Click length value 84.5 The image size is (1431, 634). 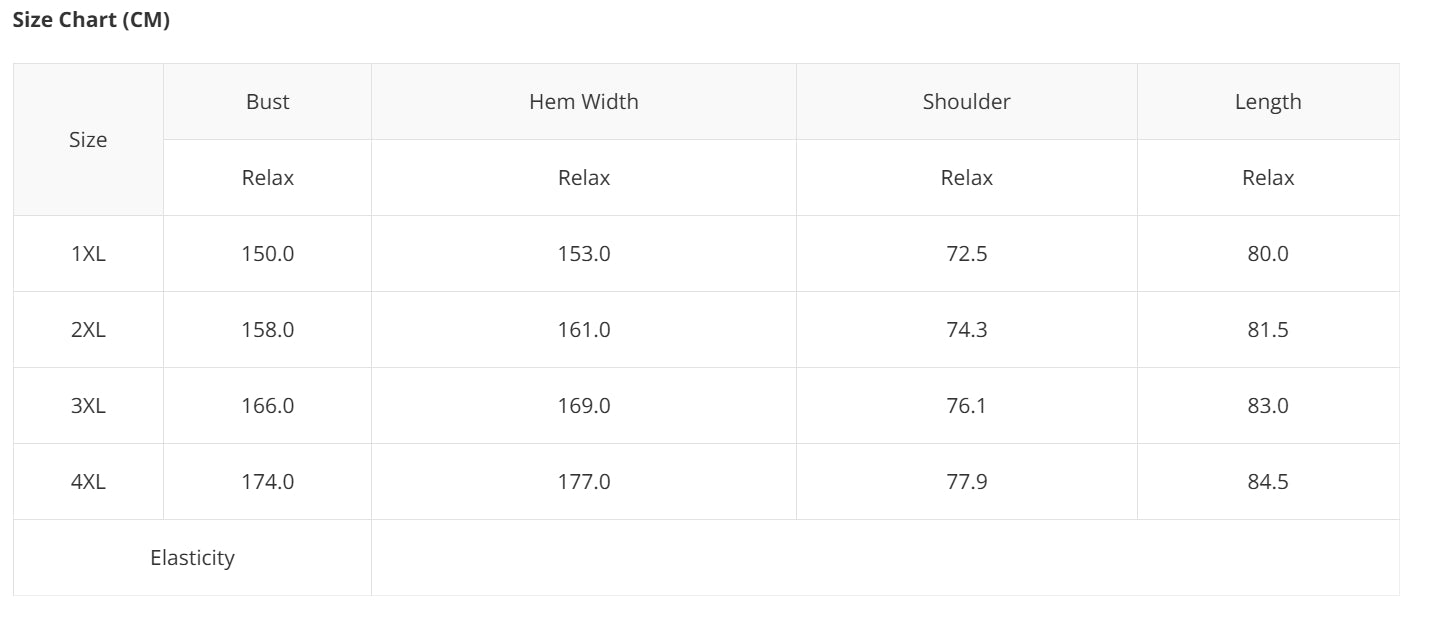pyautogui.click(x=1267, y=482)
